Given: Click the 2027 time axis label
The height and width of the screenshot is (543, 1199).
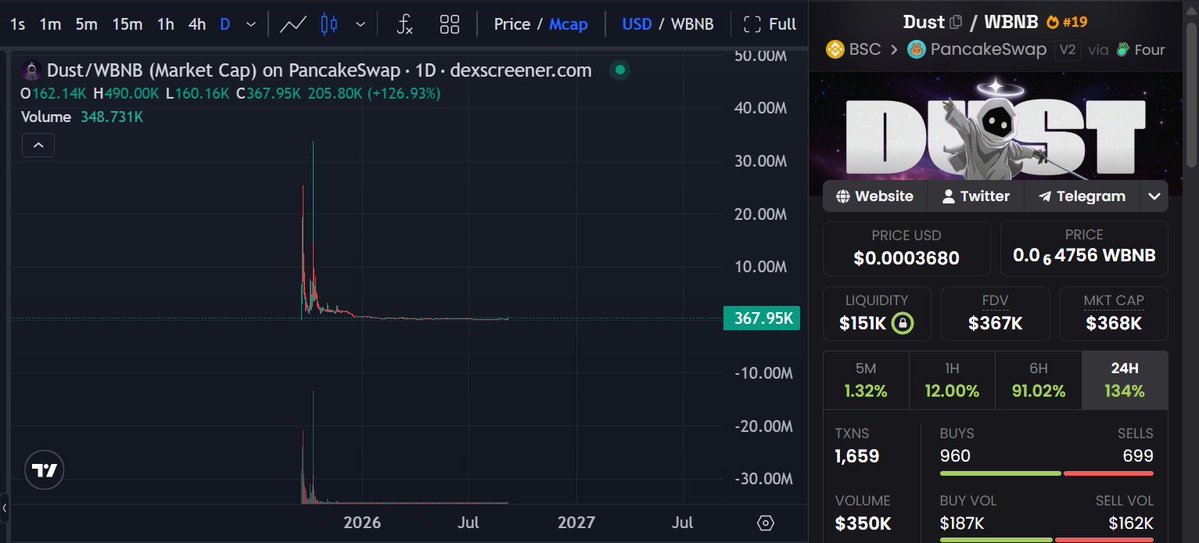Looking at the screenshot, I should (576, 522).
